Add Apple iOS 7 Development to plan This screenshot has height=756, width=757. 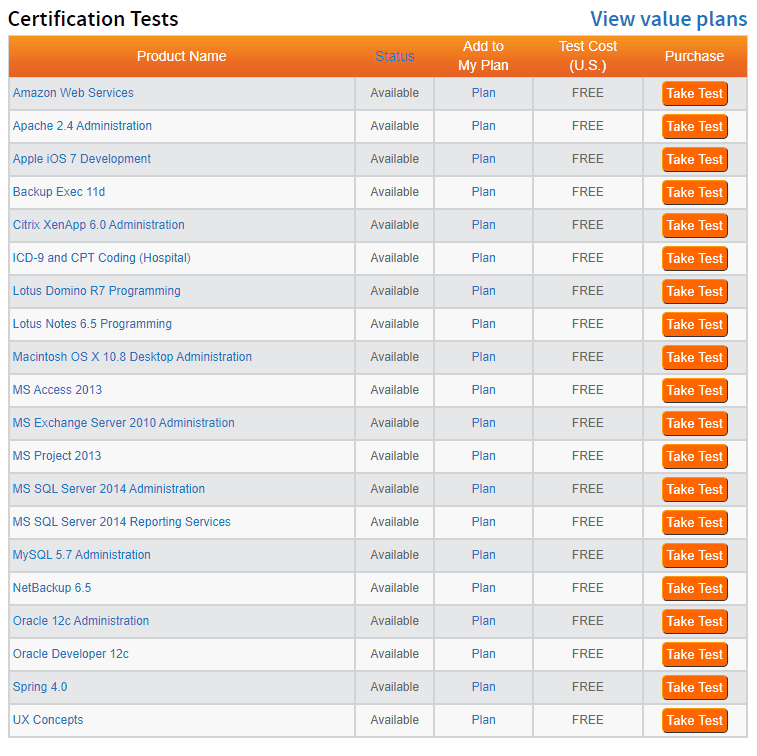click(483, 159)
